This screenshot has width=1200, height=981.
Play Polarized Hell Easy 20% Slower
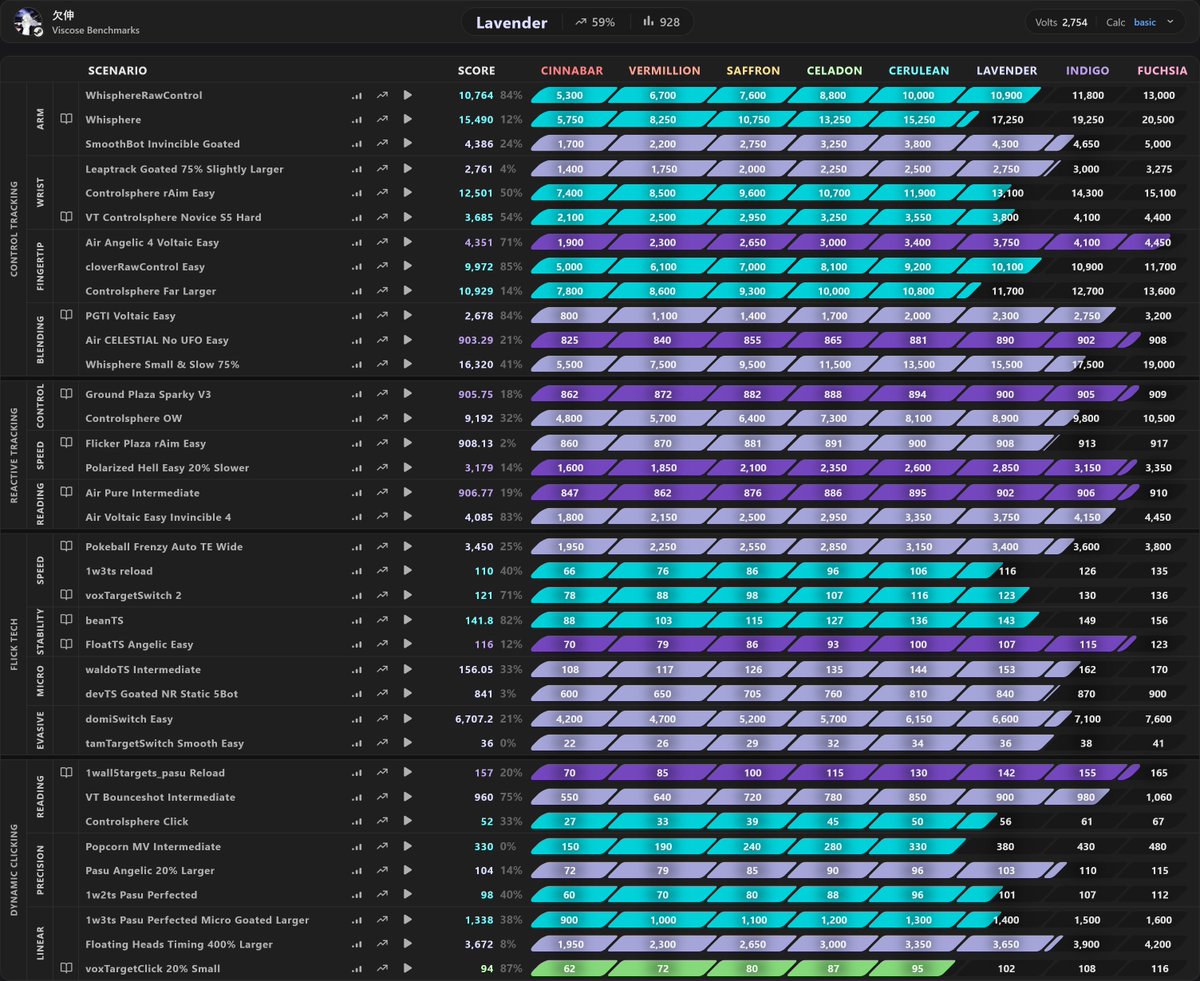[x=407, y=468]
